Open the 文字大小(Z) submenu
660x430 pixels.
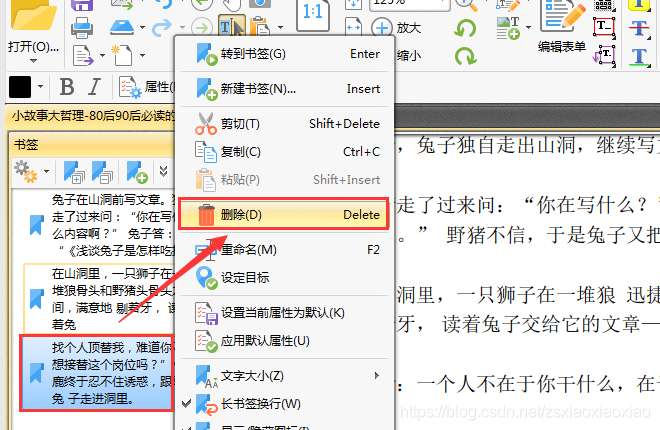click(x=284, y=376)
